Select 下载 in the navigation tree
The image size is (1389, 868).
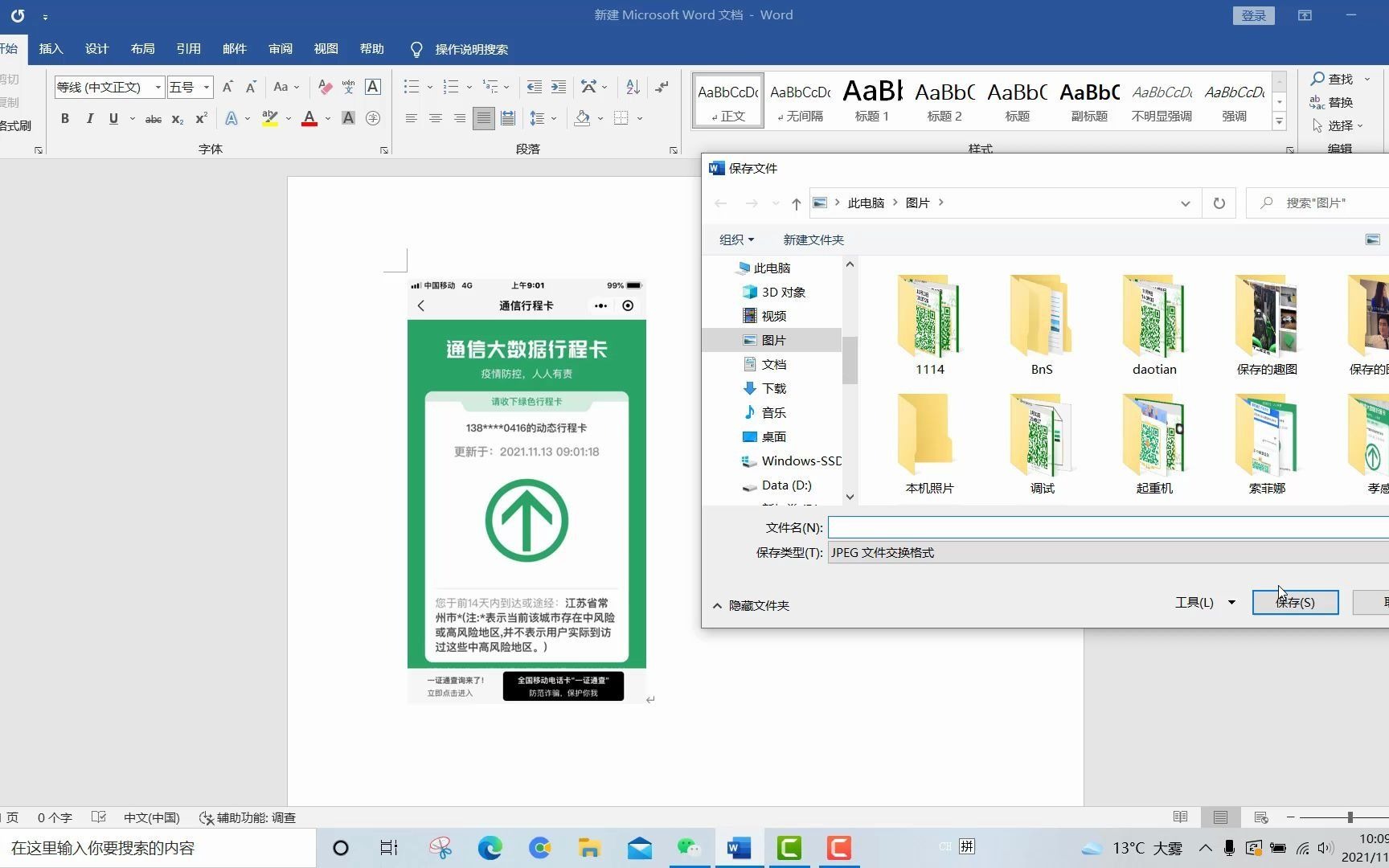764,388
